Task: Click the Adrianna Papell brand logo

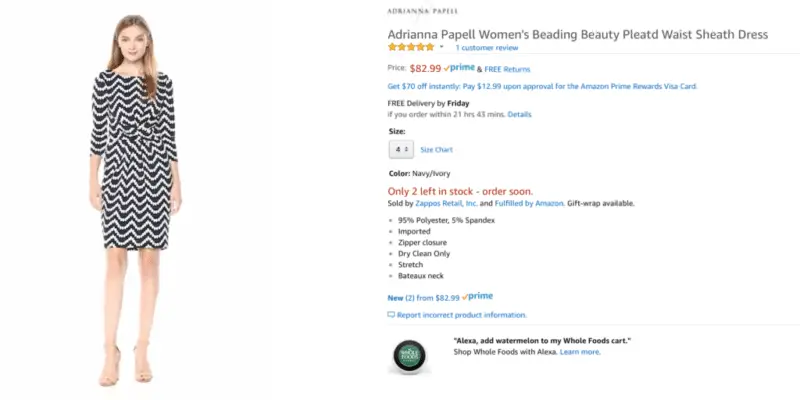Action: [x=422, y=11]
